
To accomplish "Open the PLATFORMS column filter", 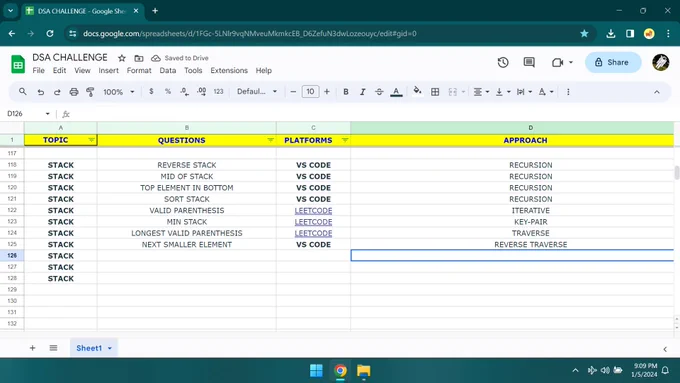I will point(345,140).
